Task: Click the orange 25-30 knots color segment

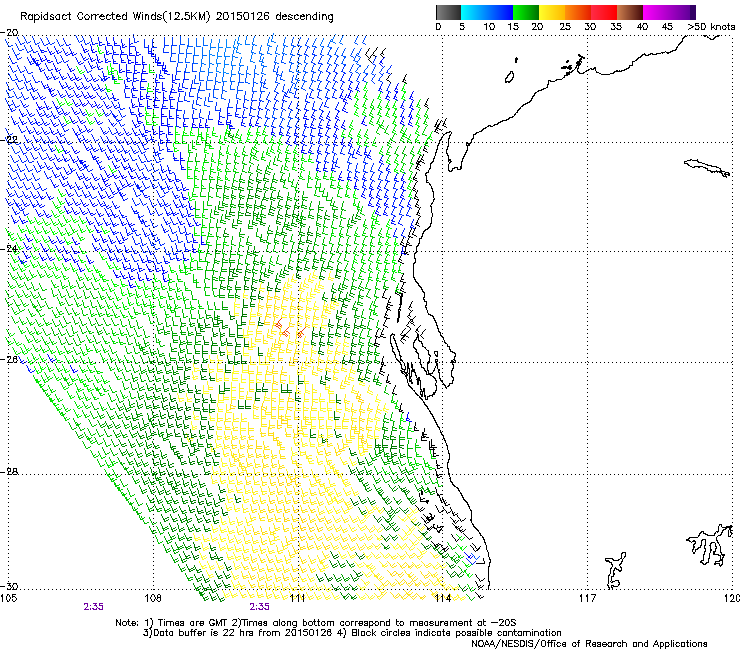Action: pyautogui.click(x=577, y=13)
